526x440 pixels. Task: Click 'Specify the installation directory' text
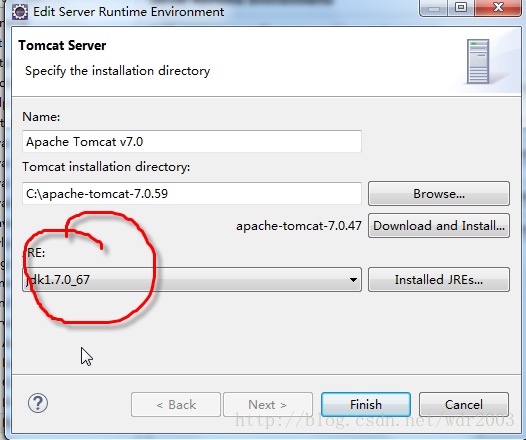pos(117,71)
